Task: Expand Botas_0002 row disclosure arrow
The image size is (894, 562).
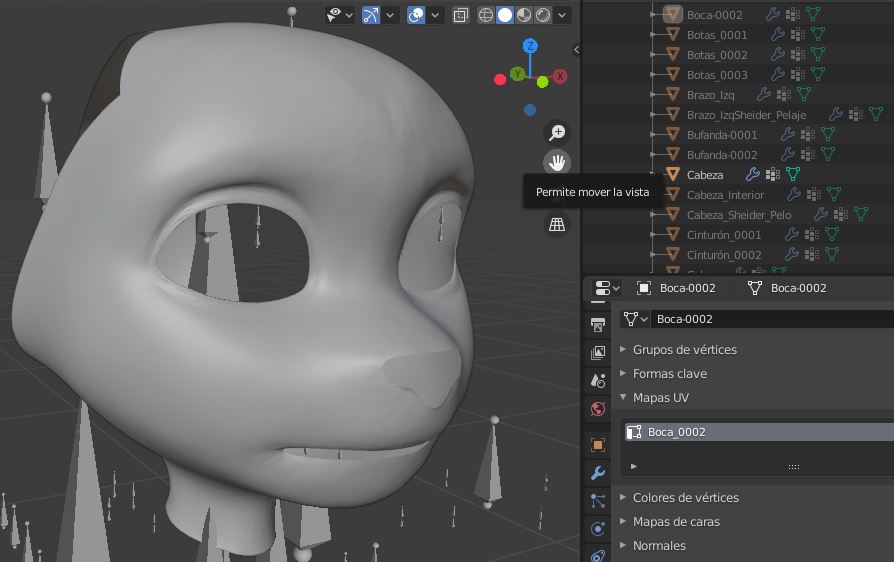Action: point(652,55)
